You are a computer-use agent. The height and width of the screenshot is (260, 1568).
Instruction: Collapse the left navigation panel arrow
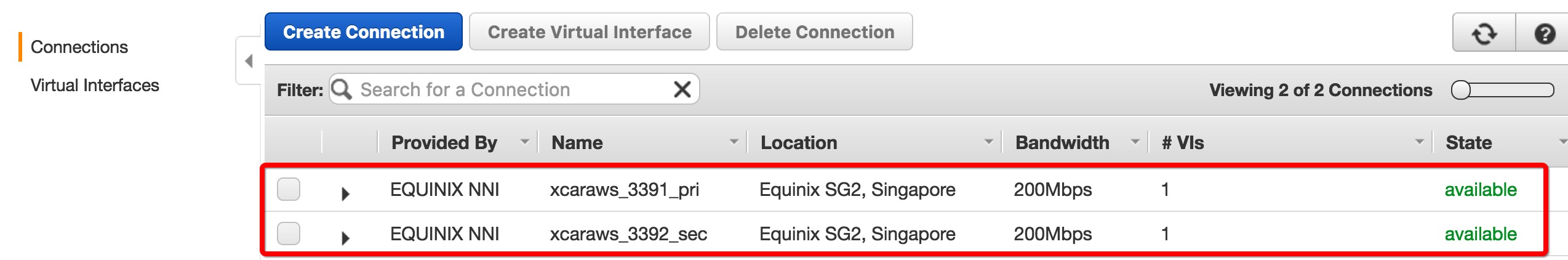(249, 61)
